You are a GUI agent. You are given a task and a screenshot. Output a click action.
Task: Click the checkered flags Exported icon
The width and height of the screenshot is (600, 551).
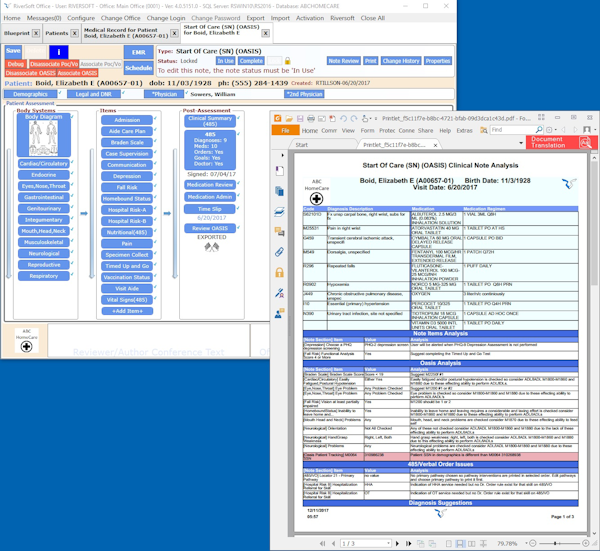pos(212,248)
